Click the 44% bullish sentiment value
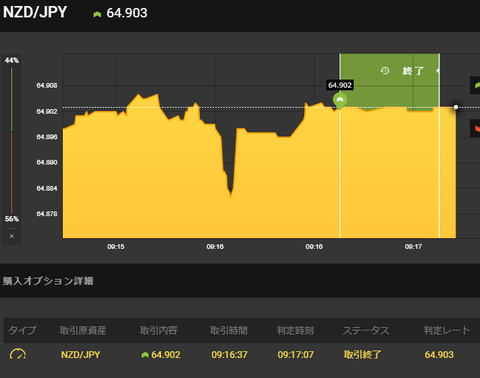 (x=12, y=60)
